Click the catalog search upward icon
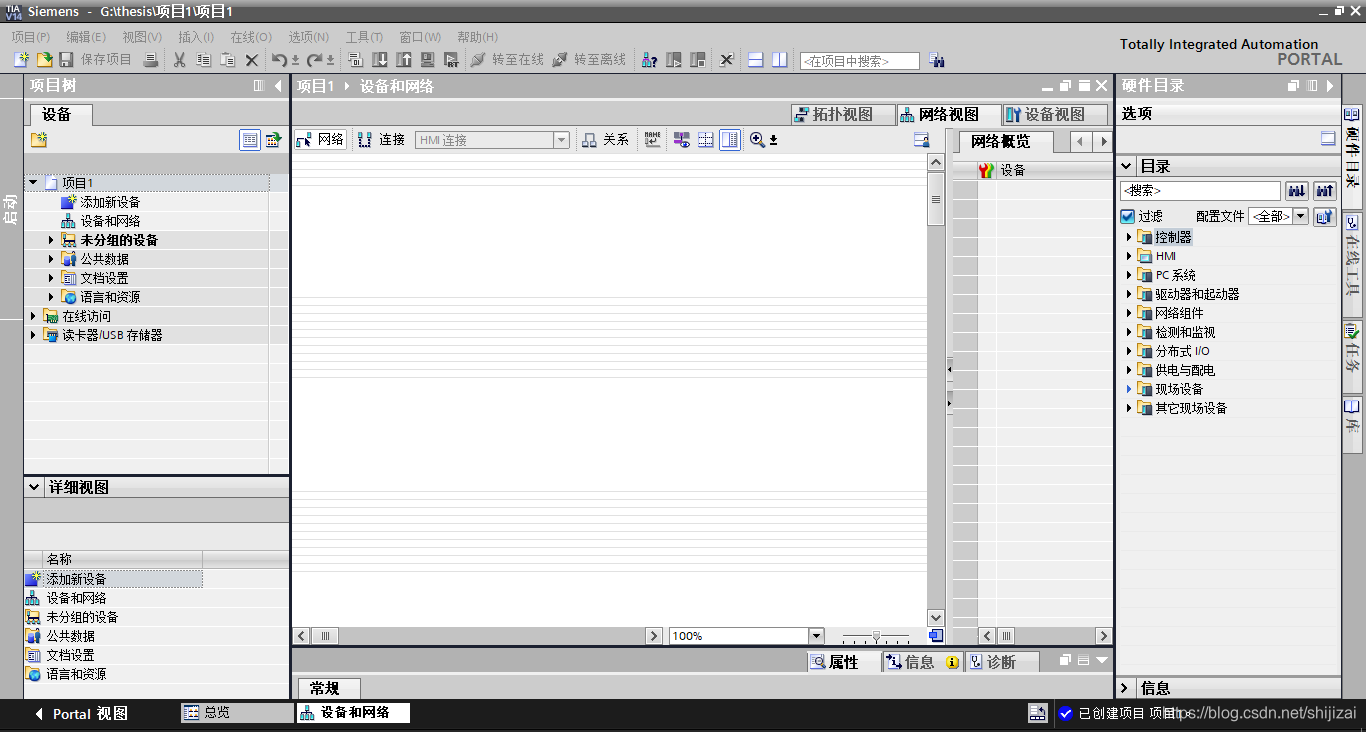Viewport: 1366px width, 732px height. click(x=1325, y=190)
